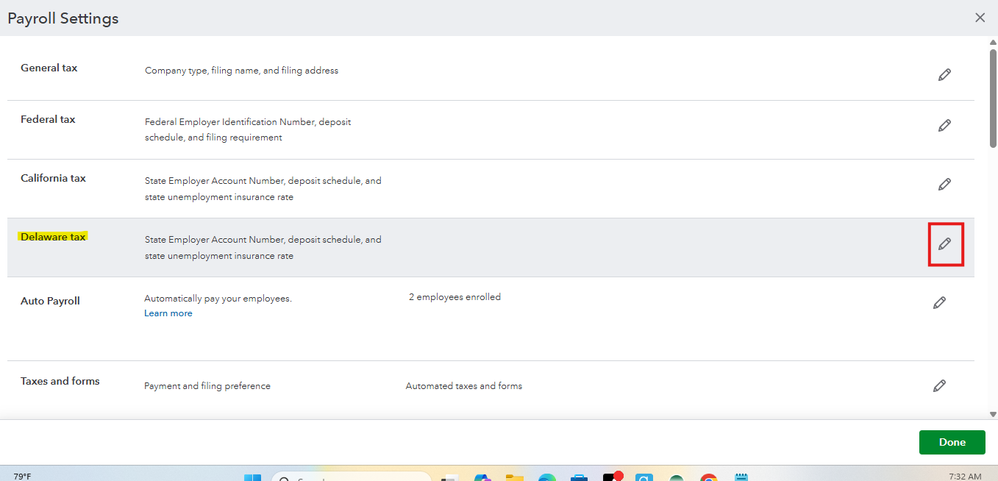Image resolution: width=998 pixels, height=481 pixels.
Task: Close the Payroll Settings panel
Action: tap(980, 18)
